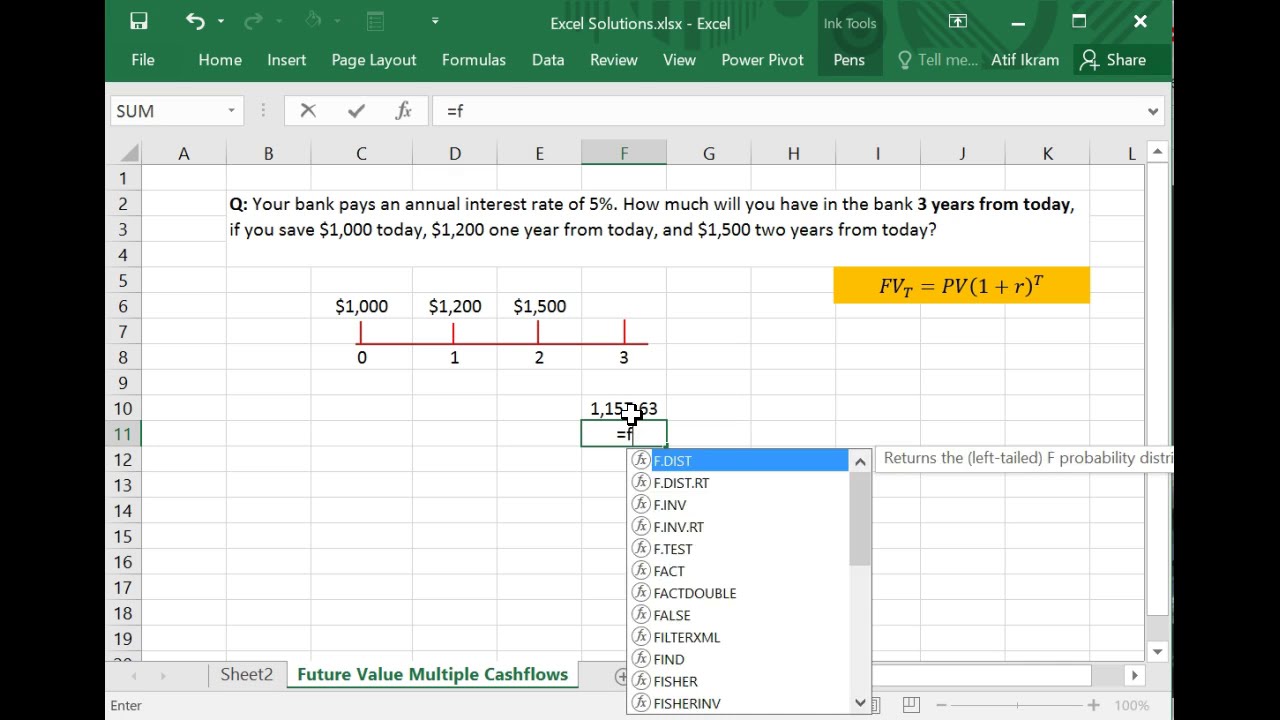Choose F.DIST.RT from the function list
Image resolution: width=1280 pixels, height=720 pixels.
pos(739,483)
